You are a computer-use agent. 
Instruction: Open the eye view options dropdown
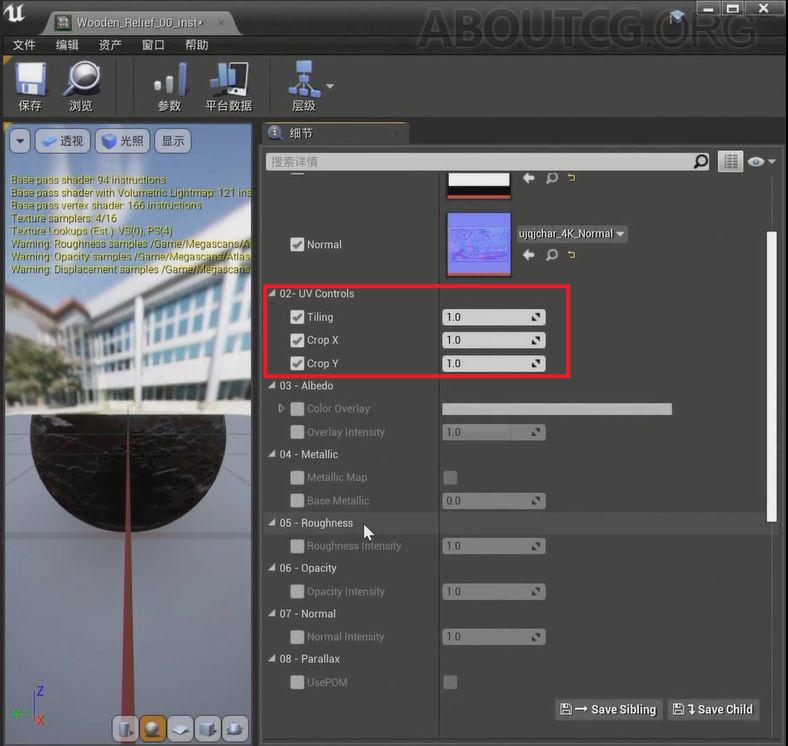pyautogui.click(x=761, y=161)
